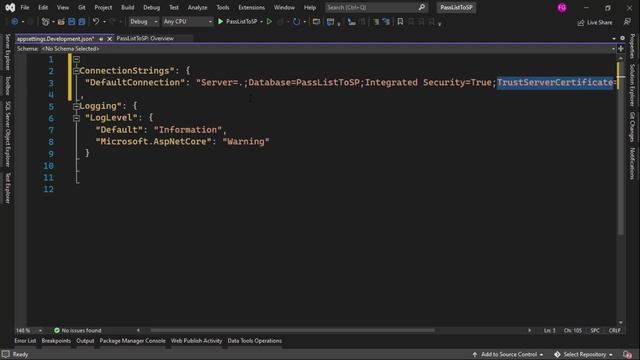Click the open file folder icon

pyautogui.click(x=61, y=22)
